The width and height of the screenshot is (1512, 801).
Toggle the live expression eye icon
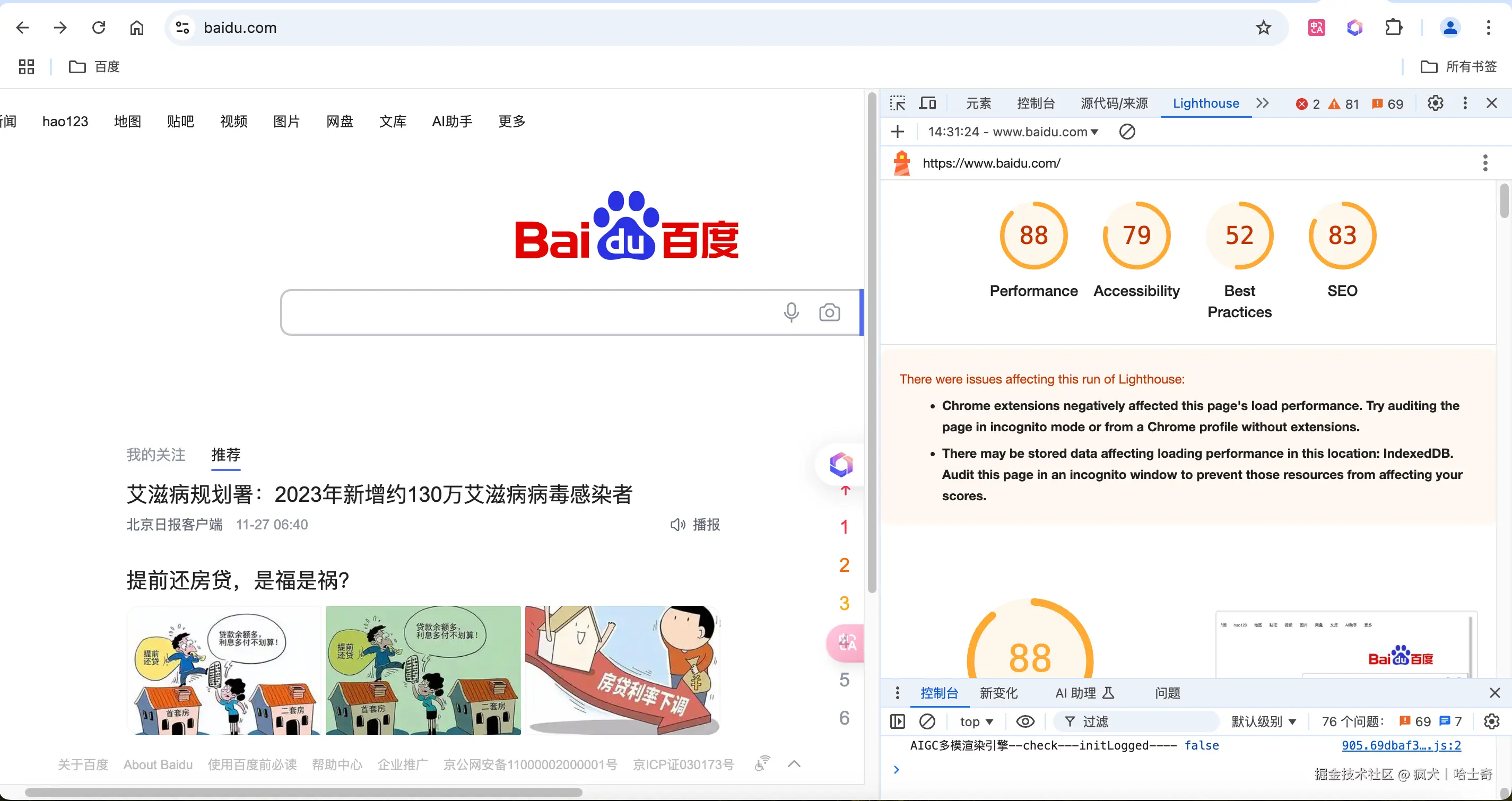pyautogui.click(x=1025, y=721)
